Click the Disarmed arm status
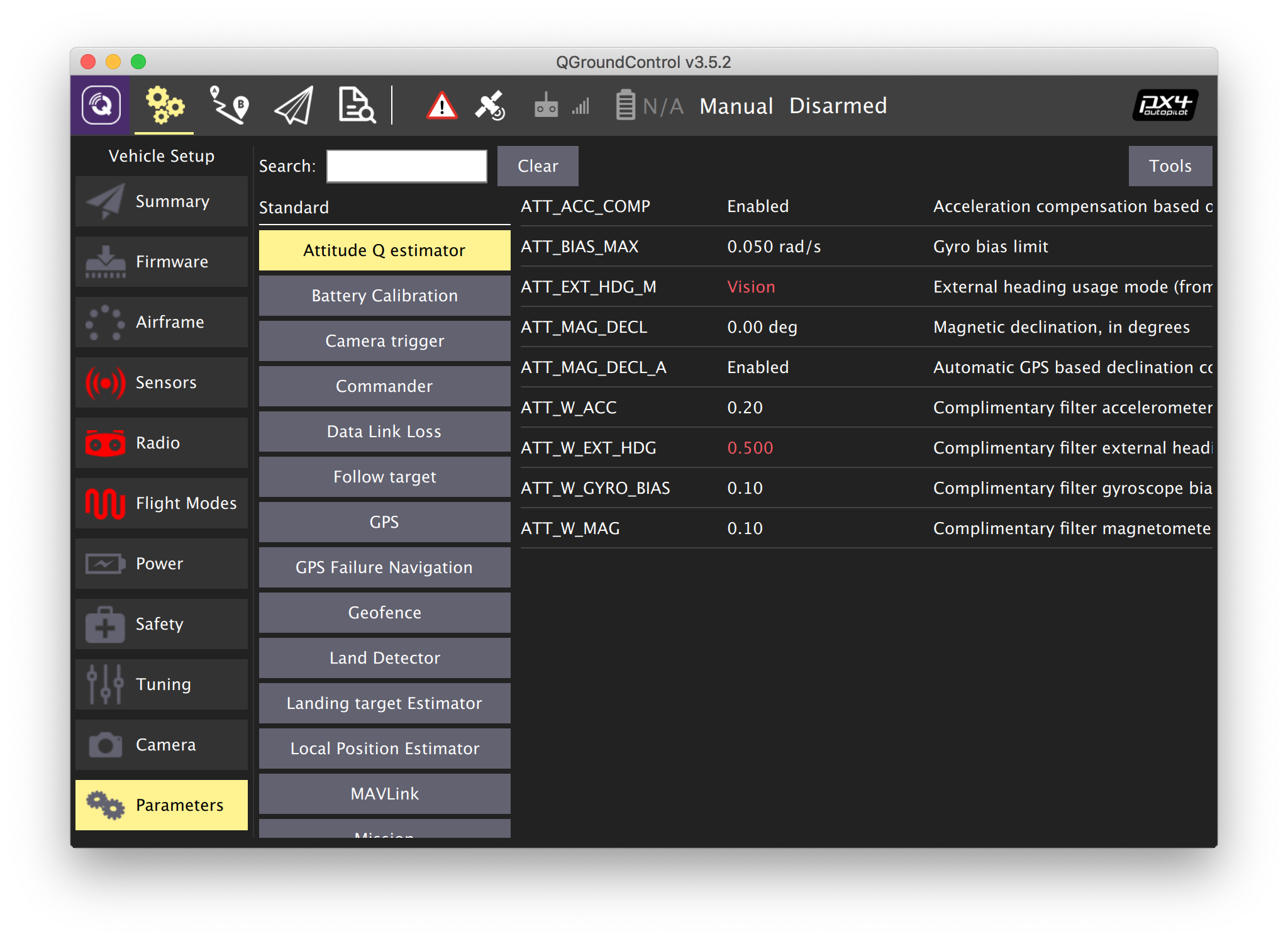The height and width of the screenshot is (941, 1288). pyautogui.click(x=838, y=106)
